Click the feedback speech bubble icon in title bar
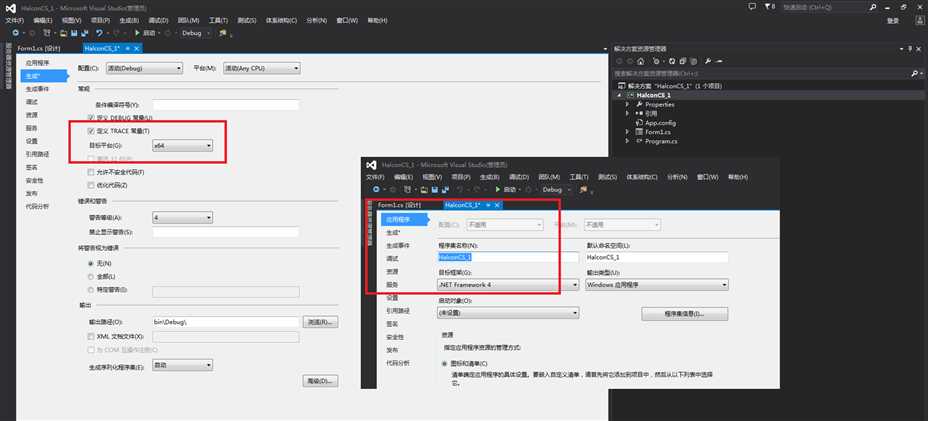 coord(752,7)
